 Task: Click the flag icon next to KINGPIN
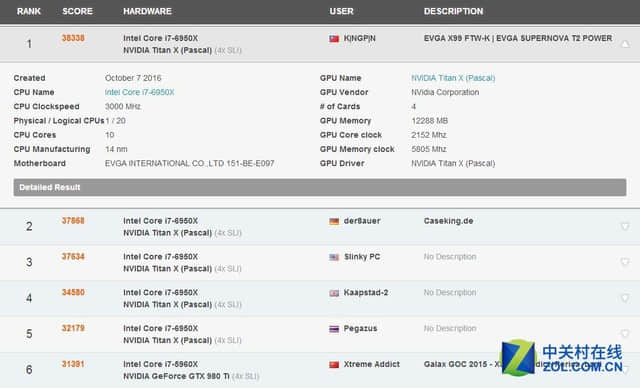point(334,39)
